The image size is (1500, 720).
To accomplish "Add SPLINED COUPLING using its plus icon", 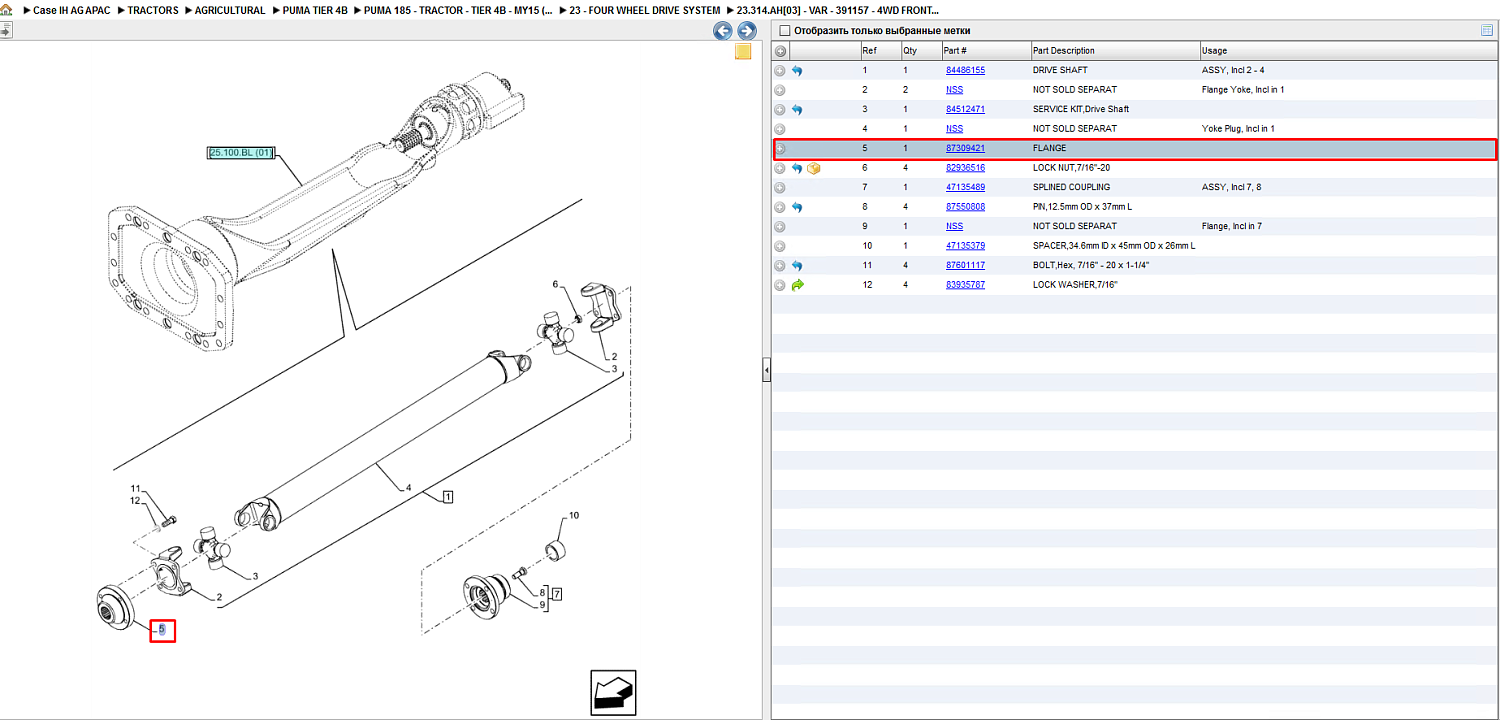I will pyautogui.click(x=780, y=188).
